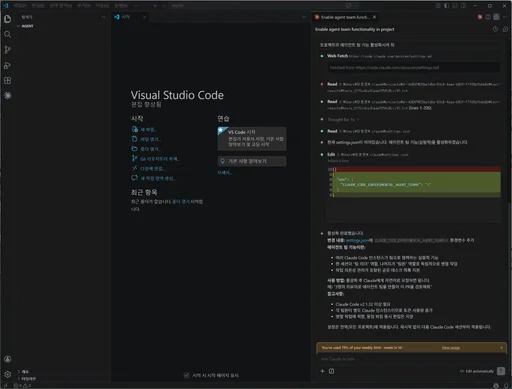512x389 pixels.
Task: Click the icon right of session history
Action: tap(505, 29)
